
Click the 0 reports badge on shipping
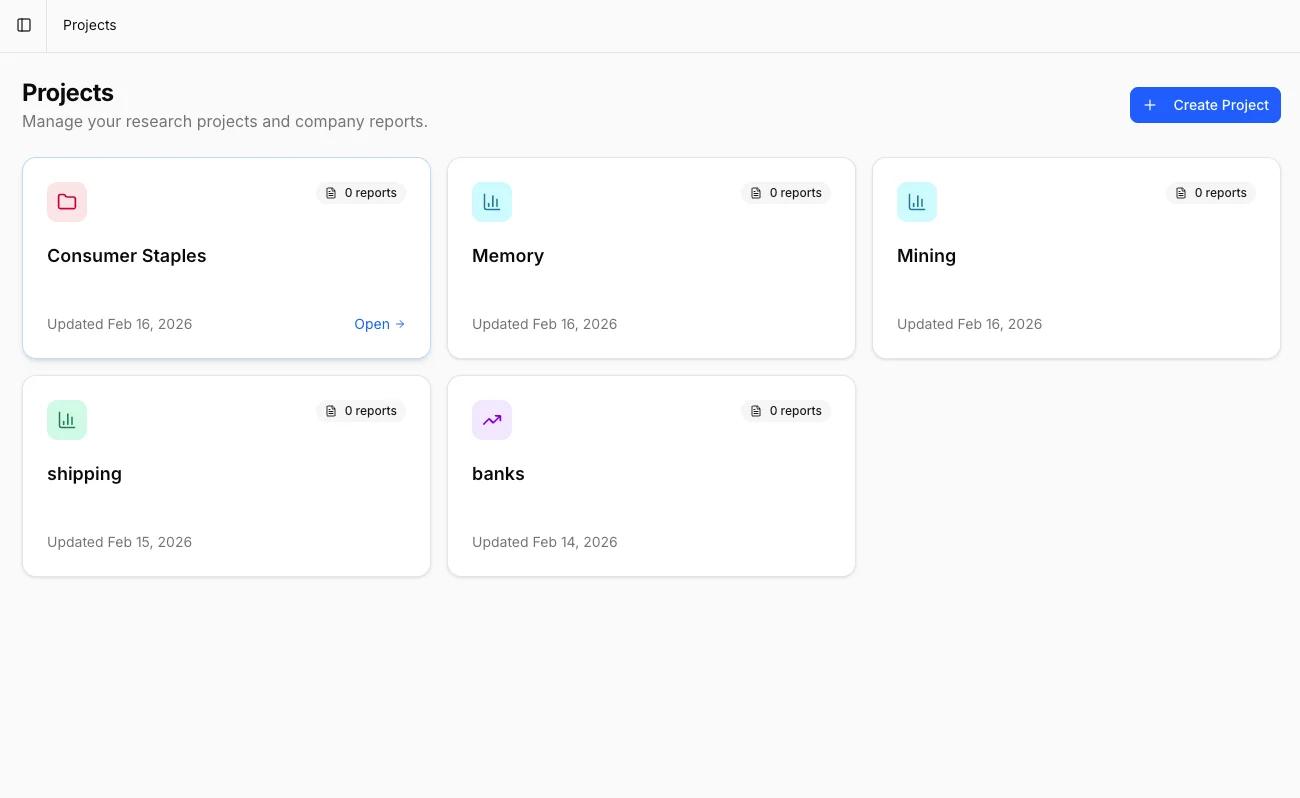click(x=360, y=410)
